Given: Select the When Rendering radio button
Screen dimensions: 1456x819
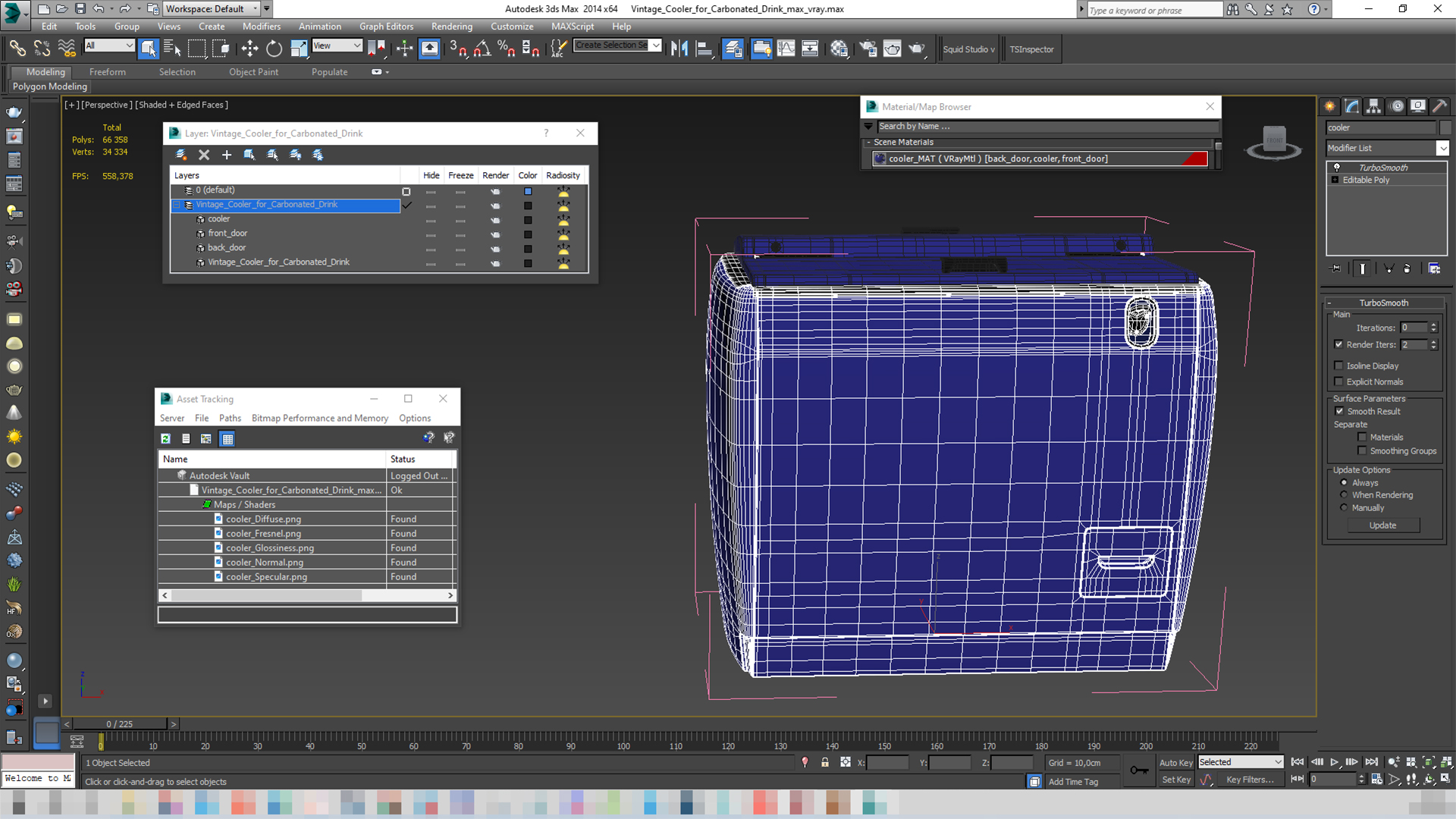Looking at the screenshot, I should pyautogui.click(x=1344, y=494).
